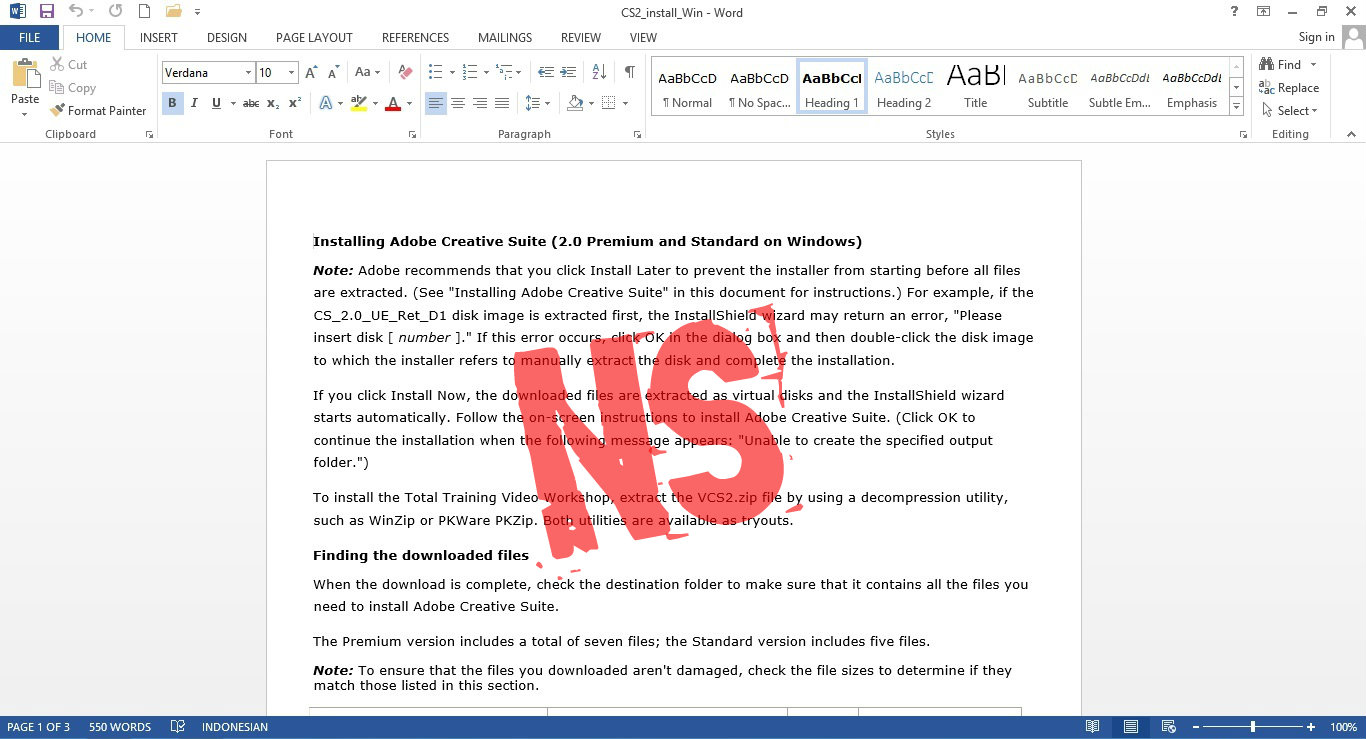Click Sign in at top right

pyautogui.click(x=1316, y=38)
